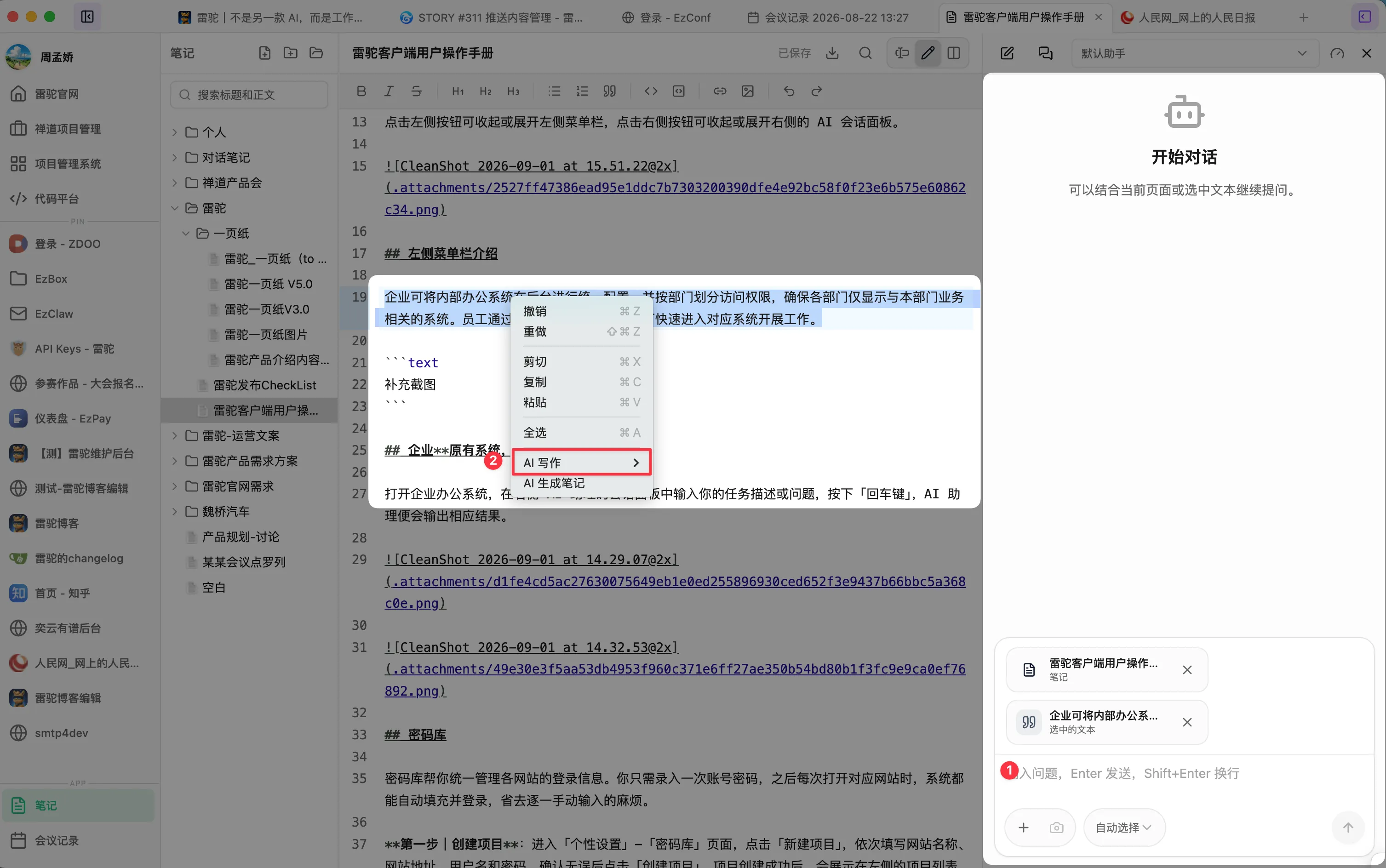The image size is (1386, 868).
Task: Open new browser tab plus button
Action: 1303,17
